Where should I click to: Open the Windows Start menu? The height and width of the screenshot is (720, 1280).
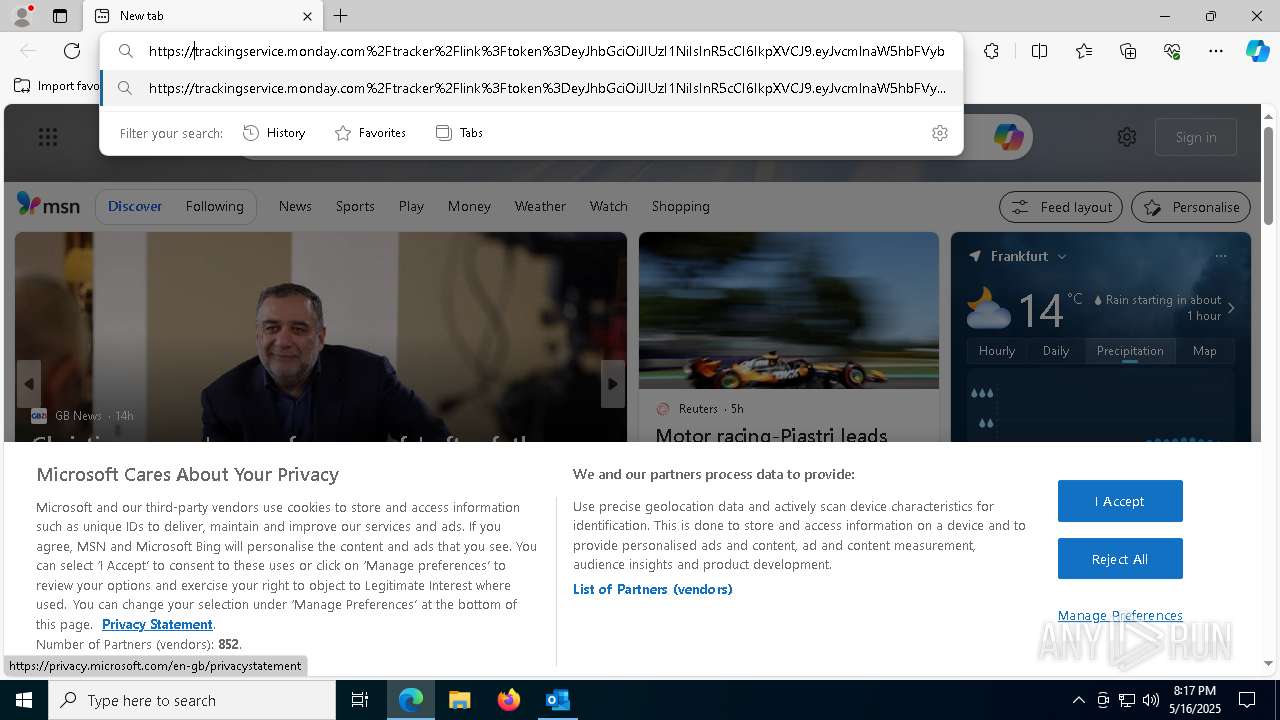24,700
